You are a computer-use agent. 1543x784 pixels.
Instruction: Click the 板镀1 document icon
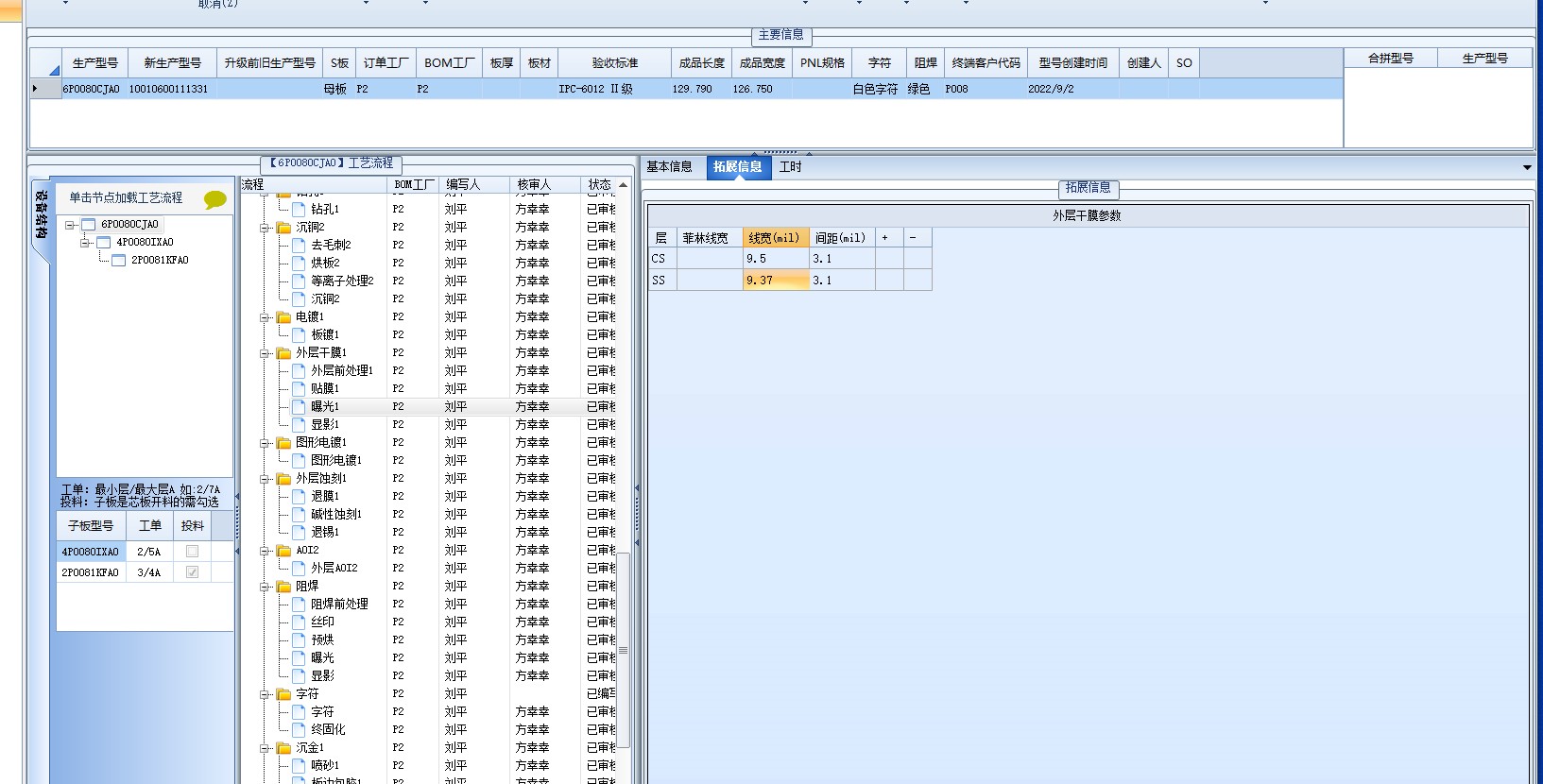click(299, 335)
